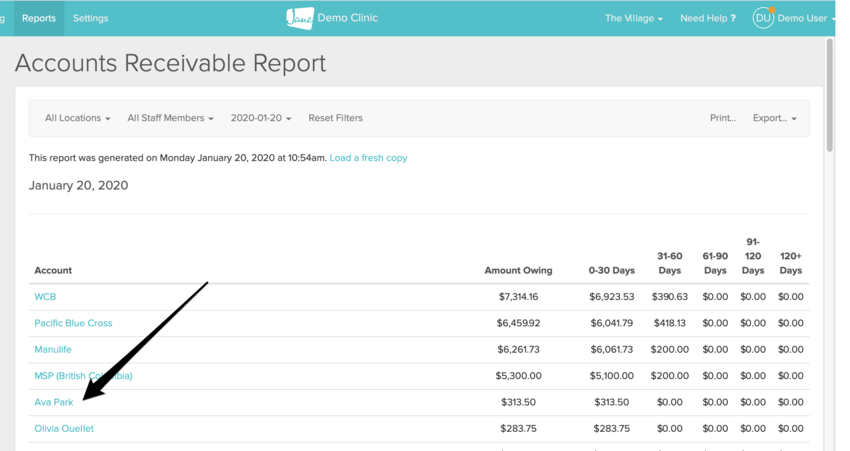This screenshot has height=451, width=850.
Task: Open the Ava Park account
Action: (x=54, y=402)
